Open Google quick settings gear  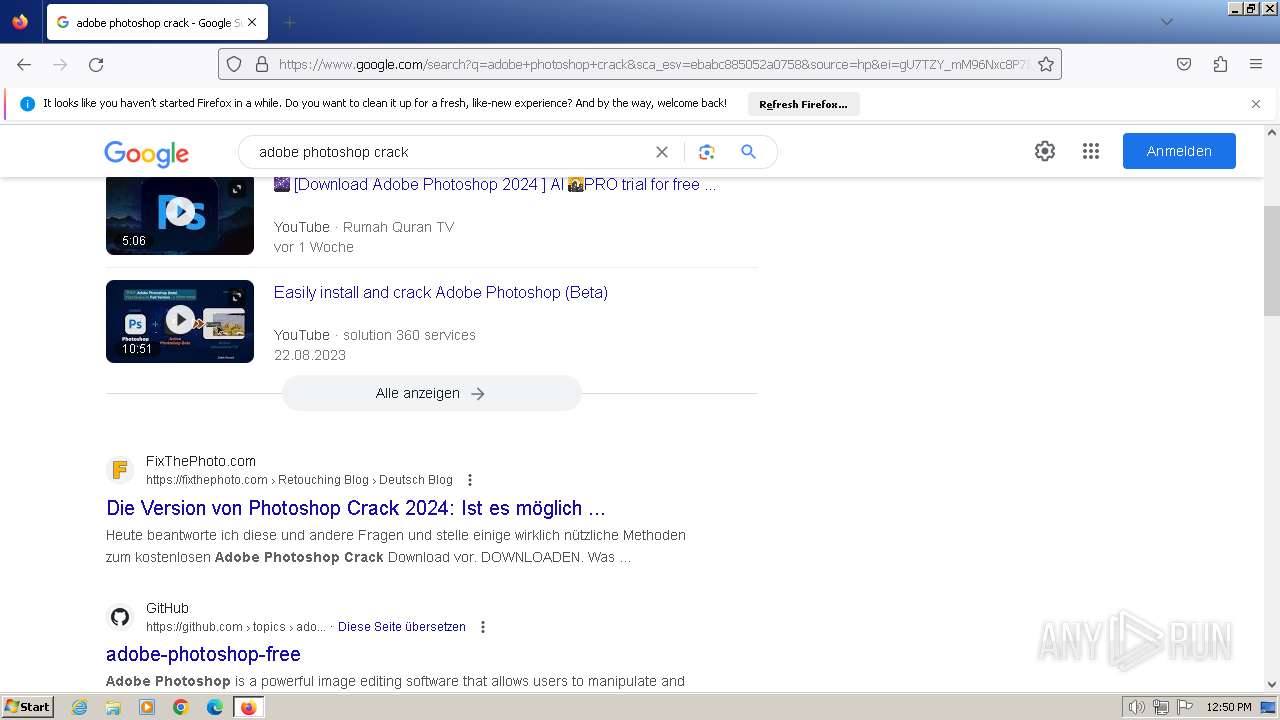(1045, 151)
